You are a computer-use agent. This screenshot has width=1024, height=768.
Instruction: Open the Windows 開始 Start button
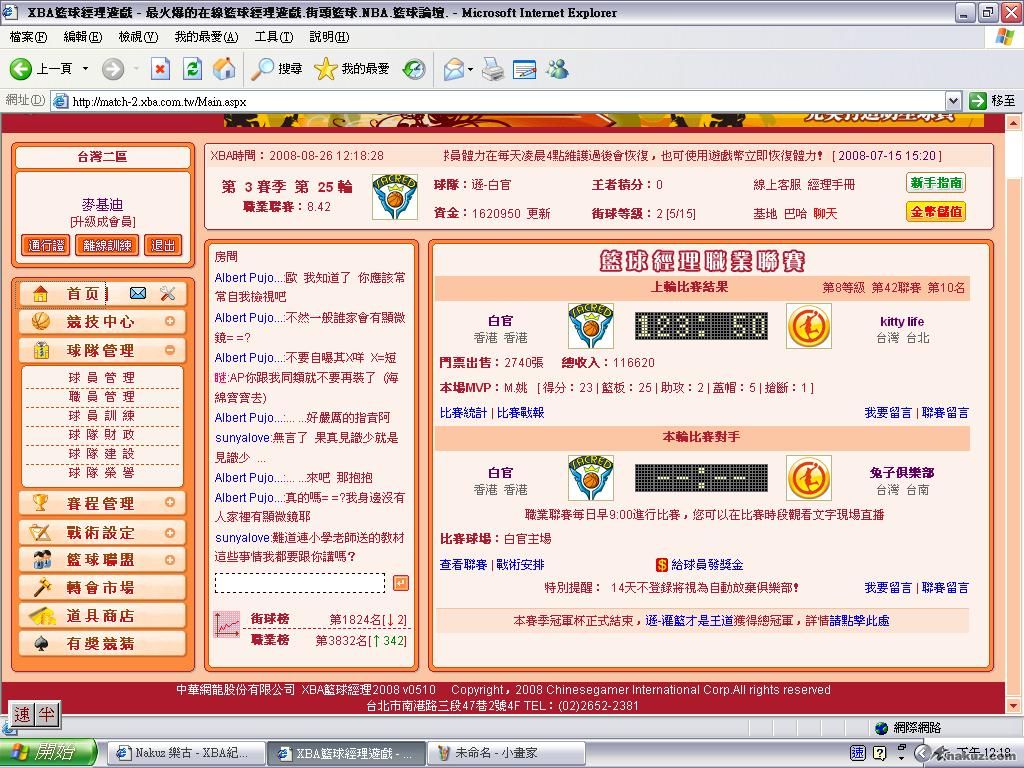point(48,752)
